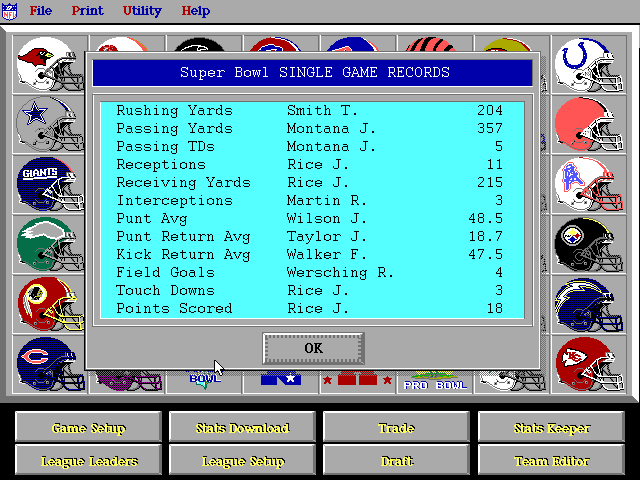The width and height of the screenshot is (640, 480).
Task: Choose the Patriots helmet
Action: [589, 184]
